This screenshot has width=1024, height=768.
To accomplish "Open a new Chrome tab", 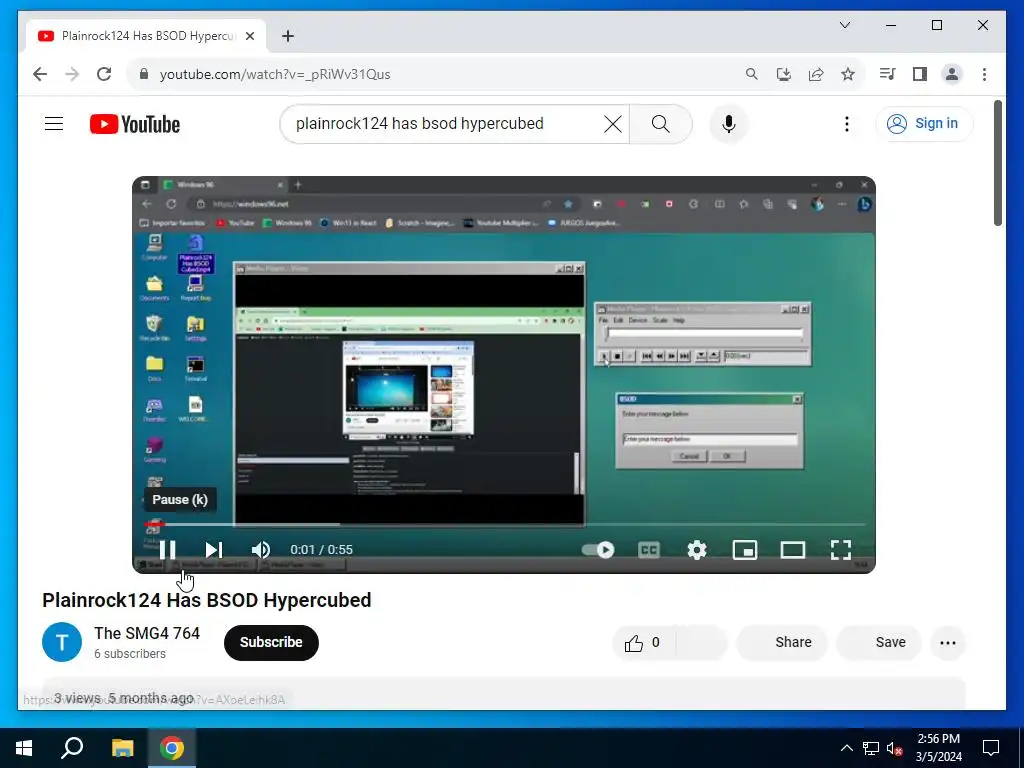I will pos(288,36).
